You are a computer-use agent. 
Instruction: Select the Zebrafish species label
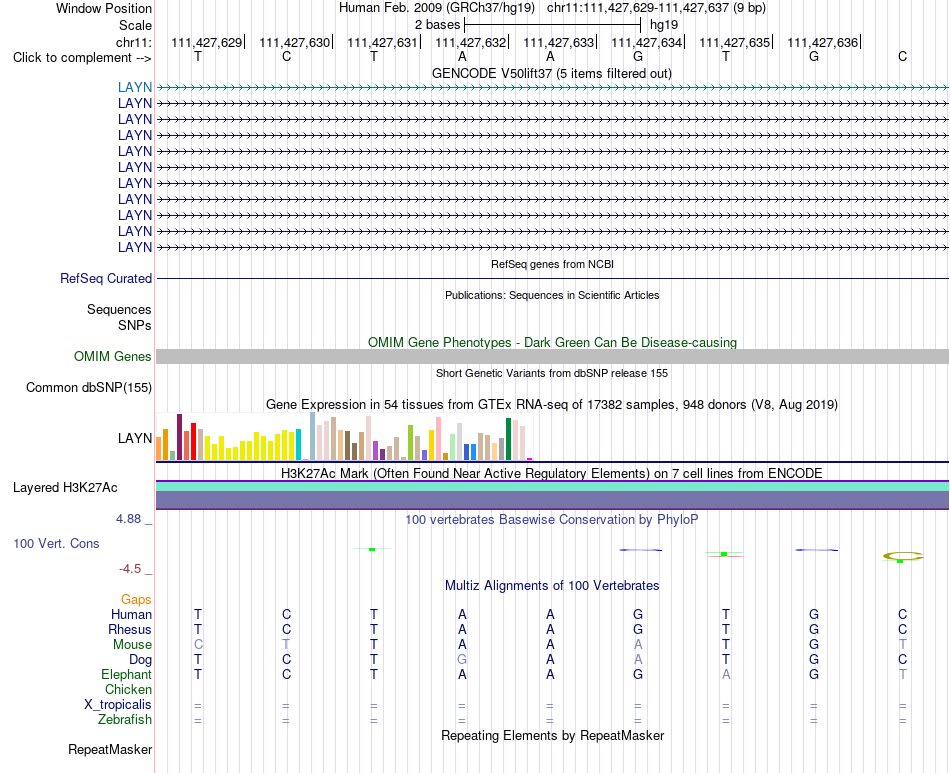125,720
